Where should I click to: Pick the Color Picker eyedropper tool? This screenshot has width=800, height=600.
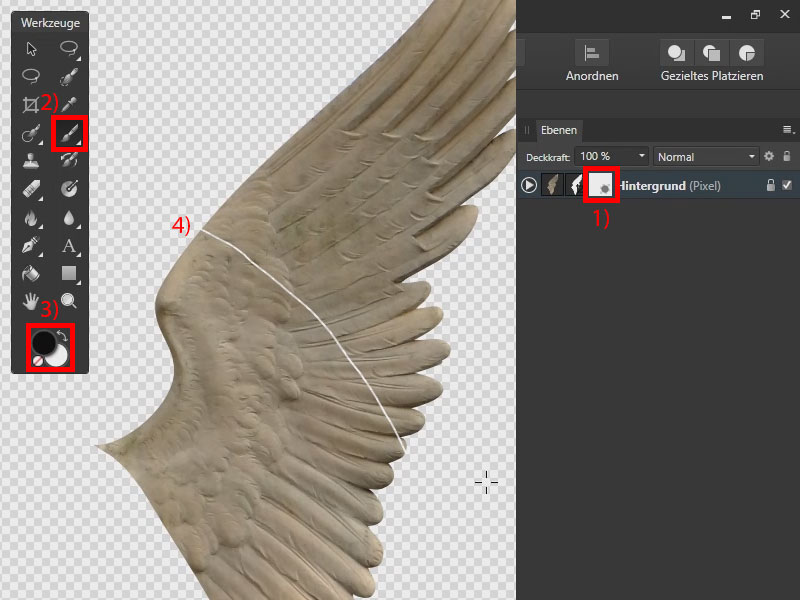click(x=69, y=104)
